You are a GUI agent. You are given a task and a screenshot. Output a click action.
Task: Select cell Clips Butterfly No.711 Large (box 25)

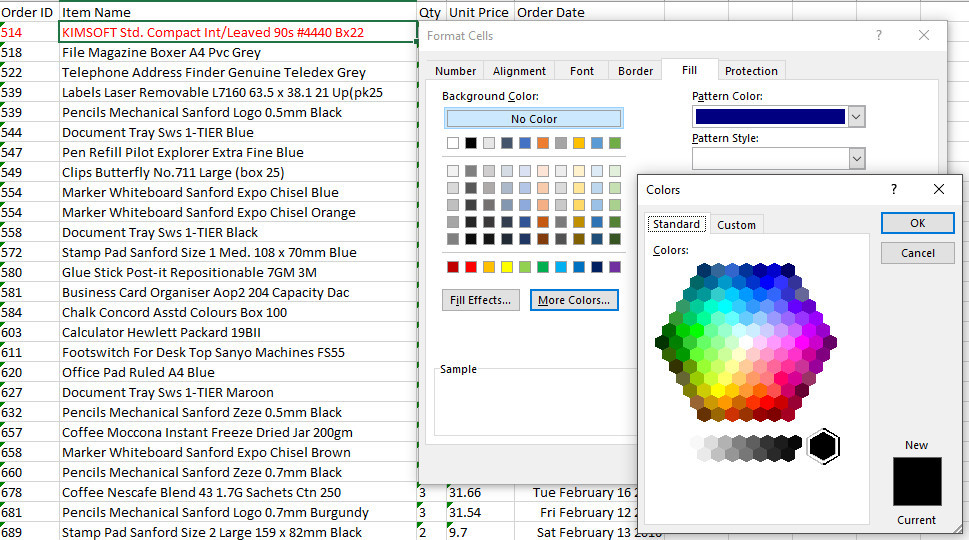[238, 172]
